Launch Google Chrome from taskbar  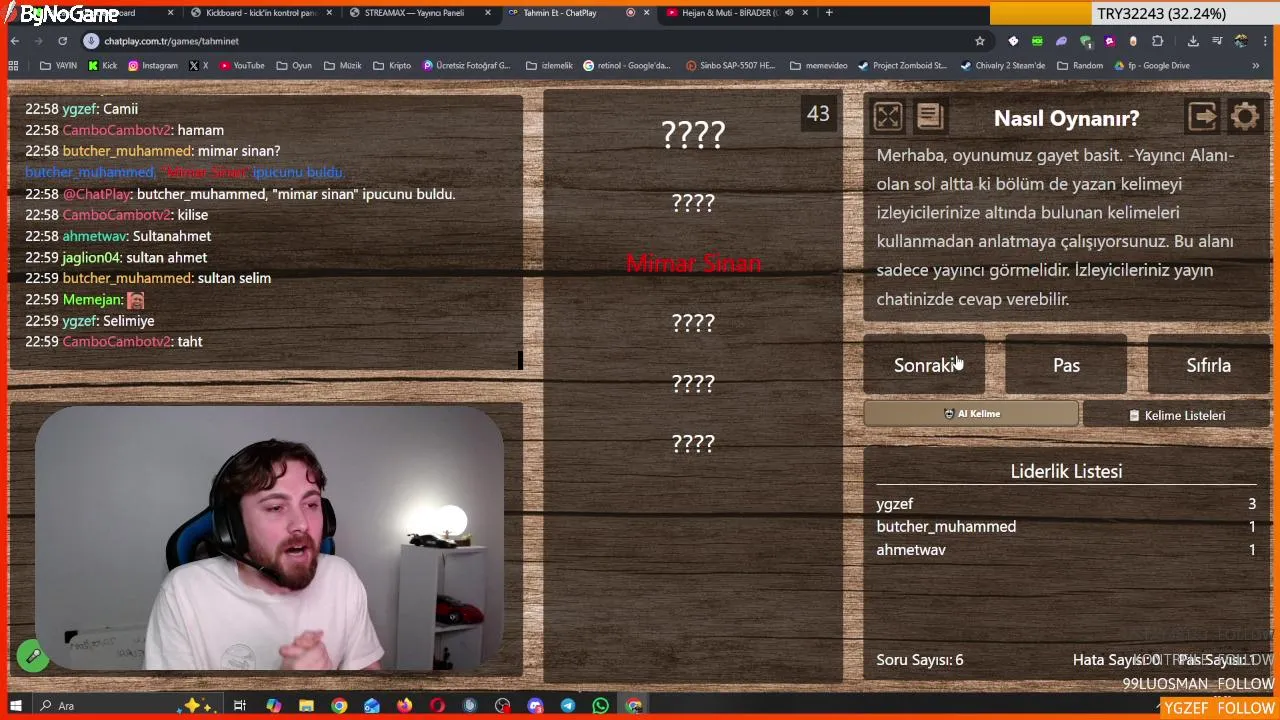[x=339, y=706]
